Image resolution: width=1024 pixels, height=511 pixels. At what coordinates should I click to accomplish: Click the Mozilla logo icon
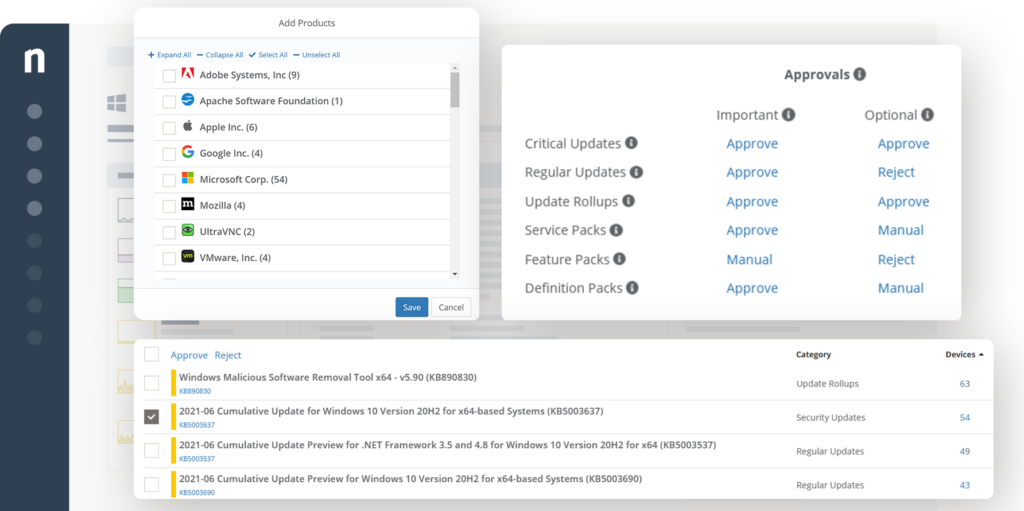click(188, 204)
